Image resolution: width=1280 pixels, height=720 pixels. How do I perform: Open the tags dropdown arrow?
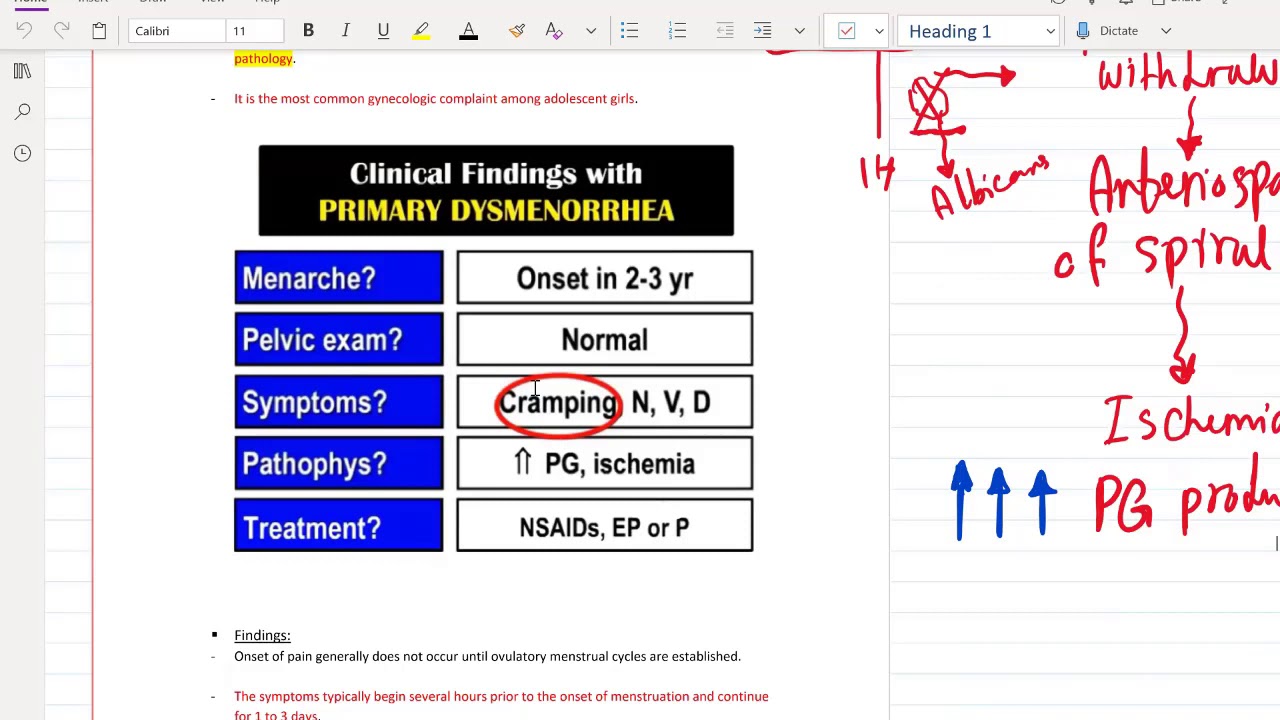[879, 31]
